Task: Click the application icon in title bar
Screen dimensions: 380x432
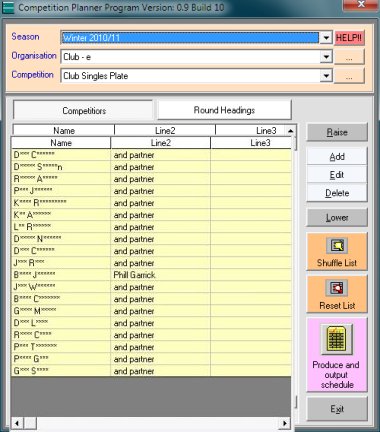Action: [x=8, y=7]
